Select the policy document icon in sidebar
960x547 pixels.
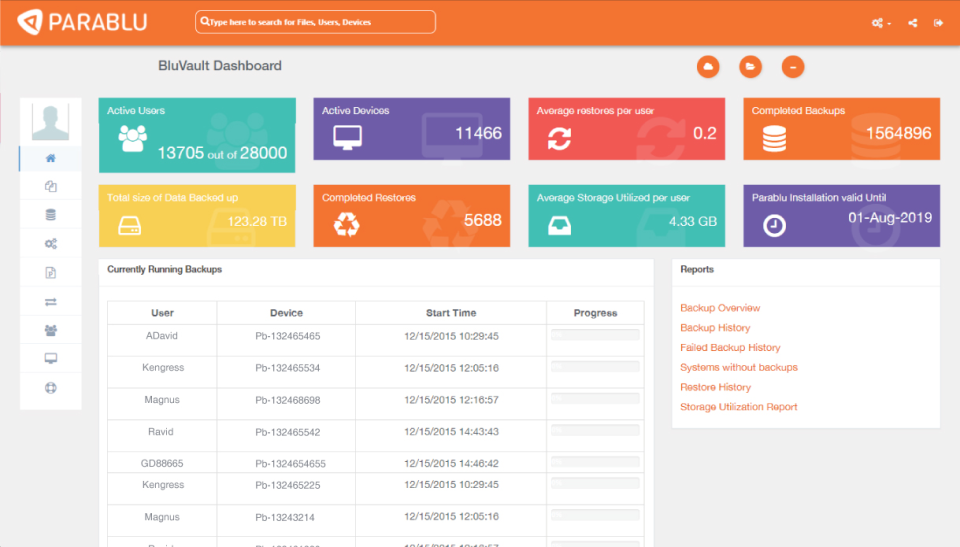51,273
